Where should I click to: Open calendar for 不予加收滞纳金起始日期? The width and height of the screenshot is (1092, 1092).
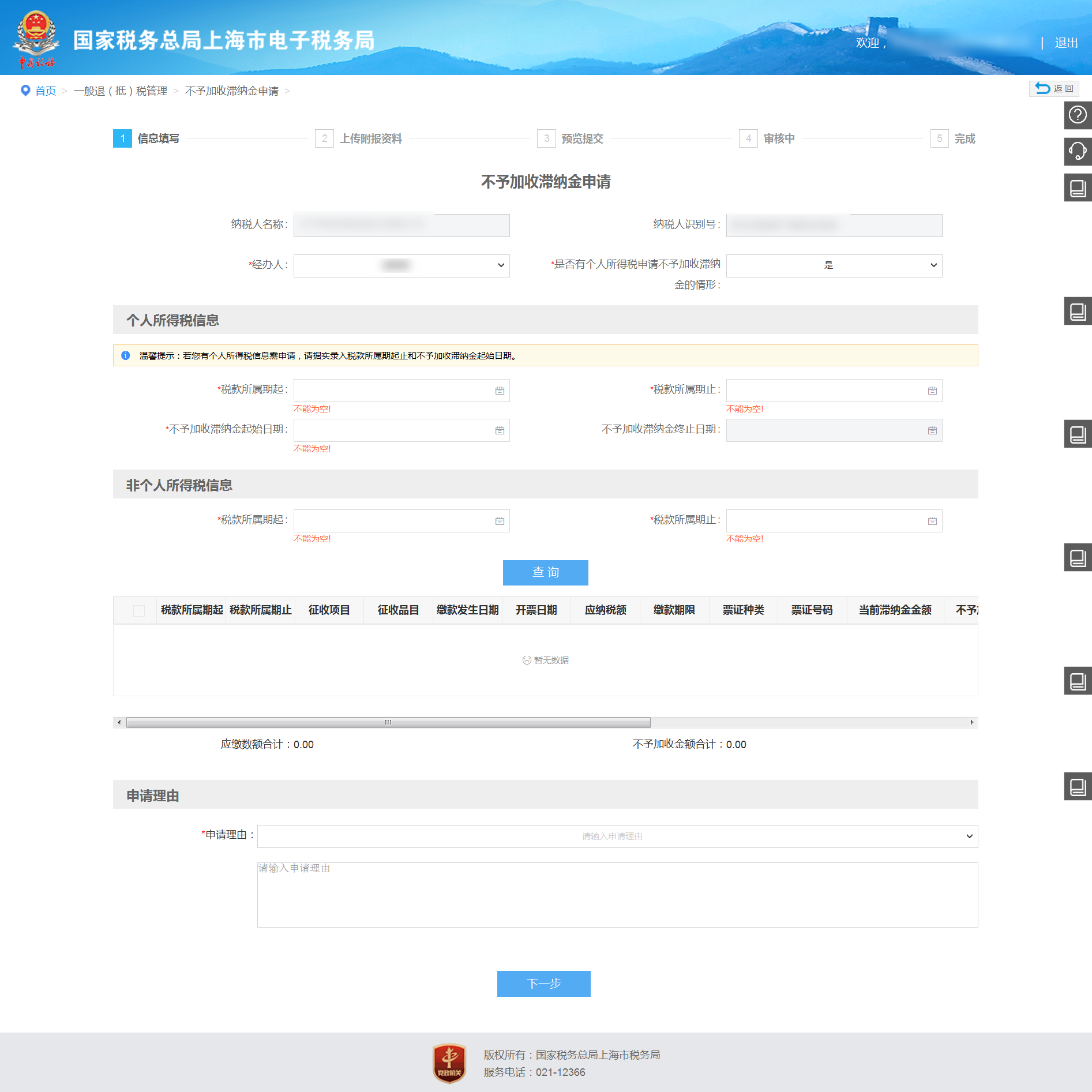click(x=501, y=430)
